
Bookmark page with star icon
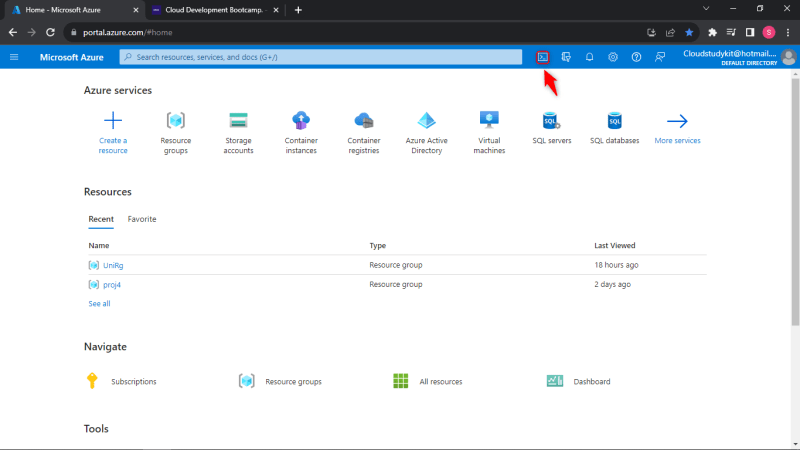coord(689,32)
